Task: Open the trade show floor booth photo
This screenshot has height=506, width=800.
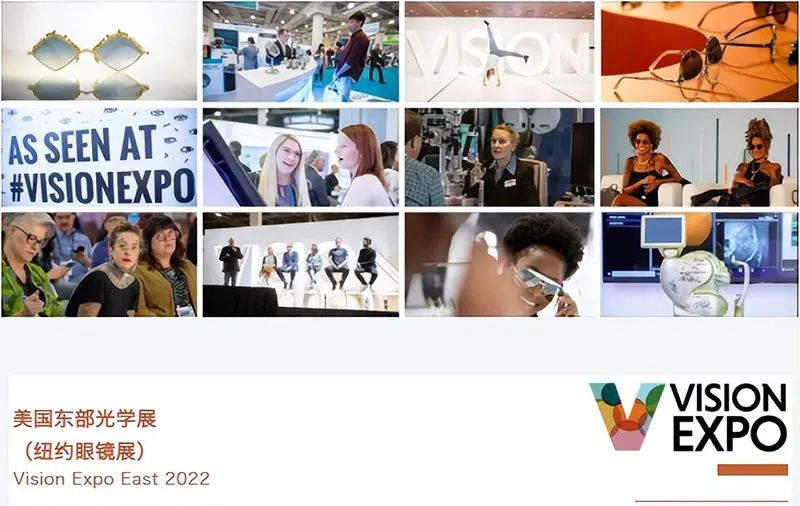Action: [x=301, y=51]
